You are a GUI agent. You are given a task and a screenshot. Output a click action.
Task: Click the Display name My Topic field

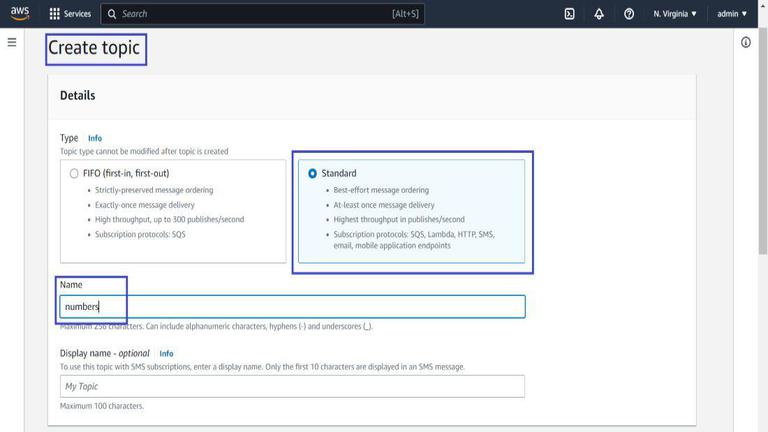tap(292, 386)
